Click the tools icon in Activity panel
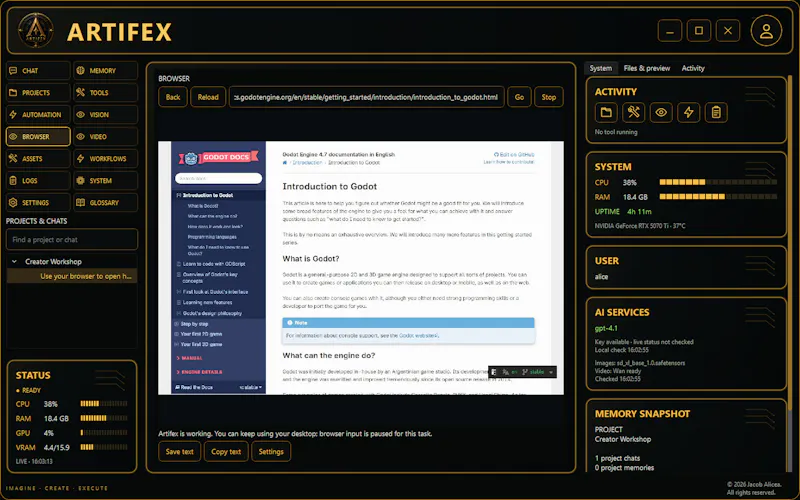Viewport: 800px width, 500px height. (634, 112)
